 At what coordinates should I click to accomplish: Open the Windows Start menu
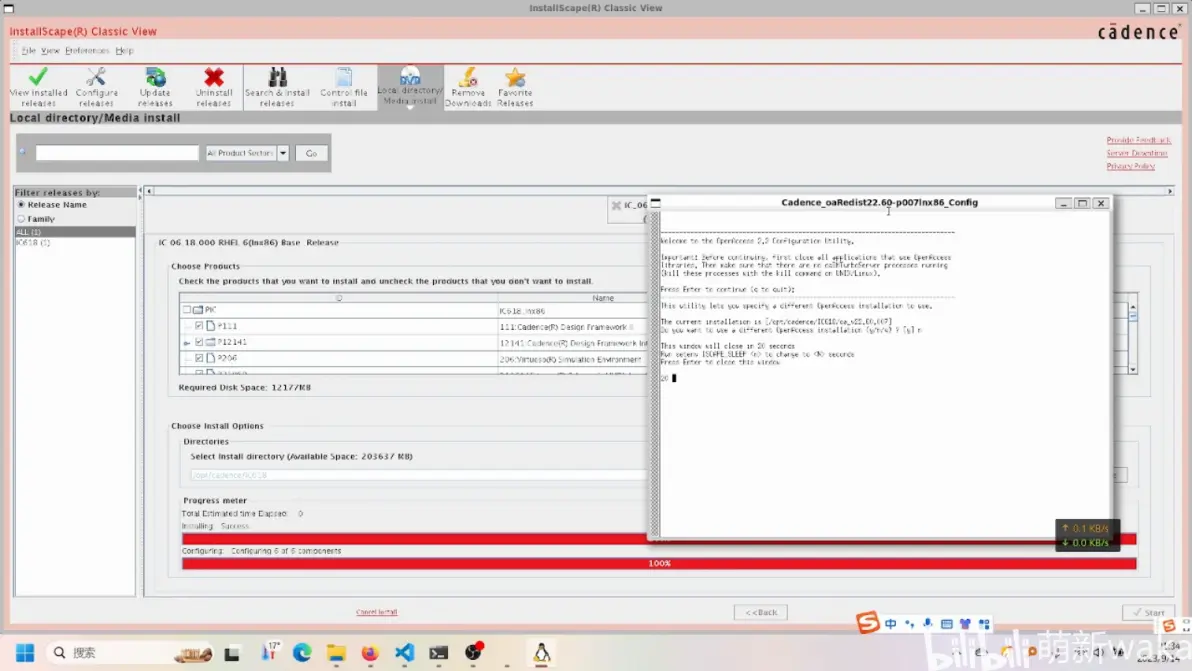[25, 653]
